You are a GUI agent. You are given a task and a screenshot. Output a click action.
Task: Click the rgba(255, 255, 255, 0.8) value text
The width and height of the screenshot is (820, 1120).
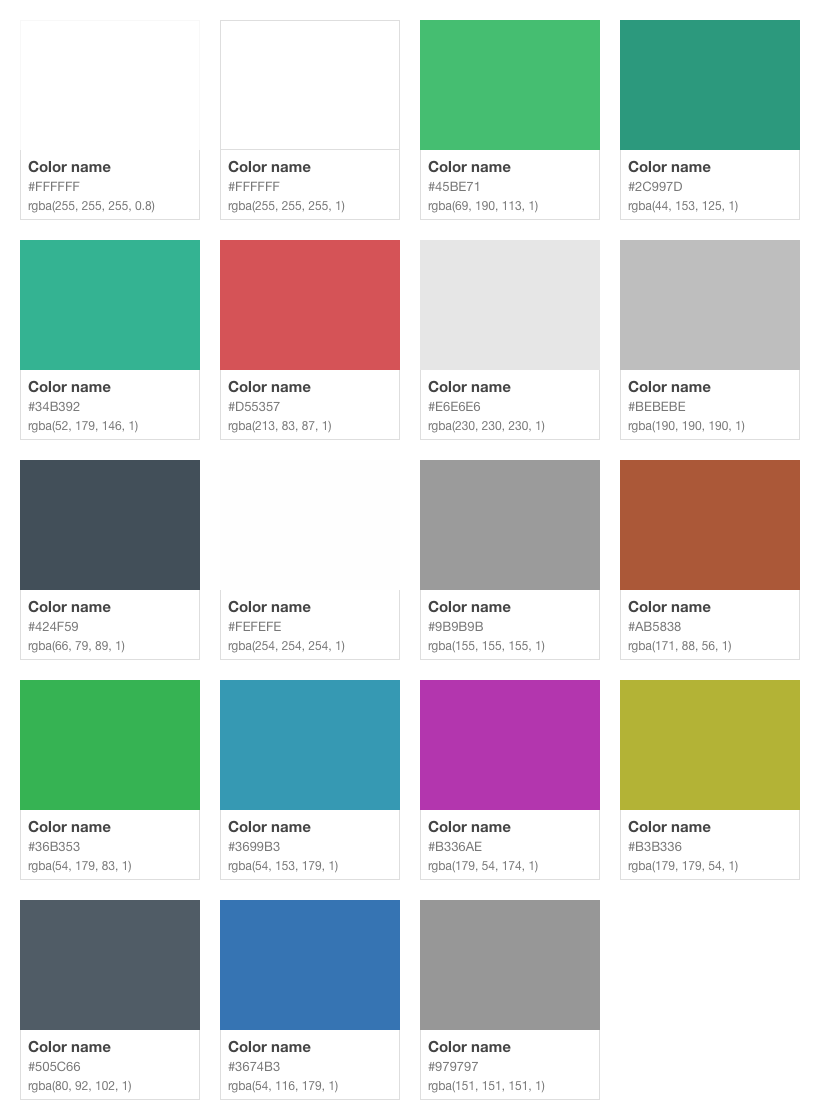91,206
